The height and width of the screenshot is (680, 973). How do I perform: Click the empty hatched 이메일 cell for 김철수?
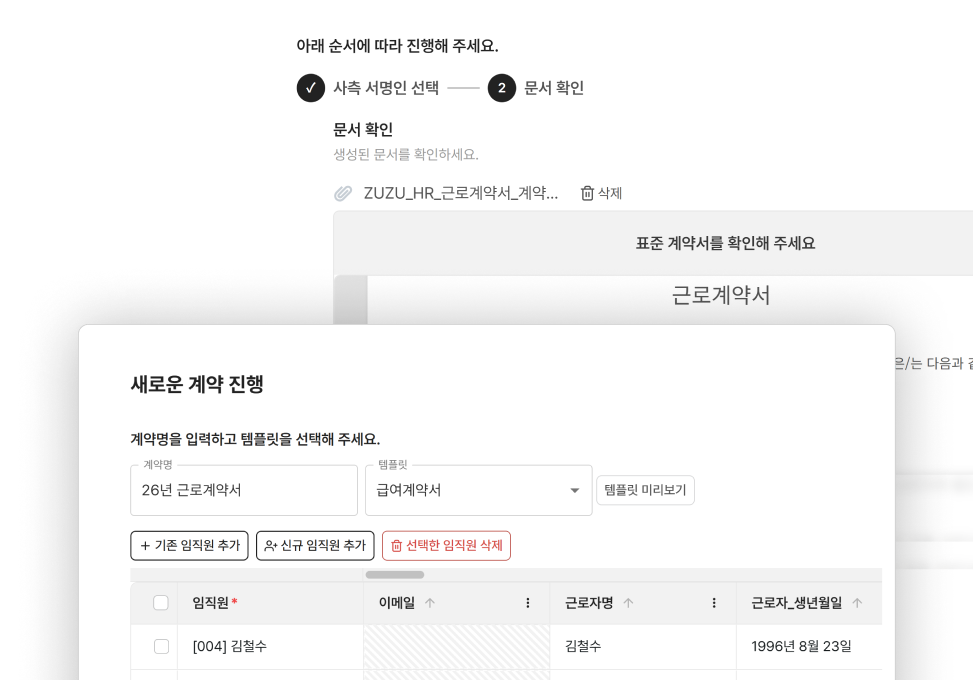[x=457, y=646]
